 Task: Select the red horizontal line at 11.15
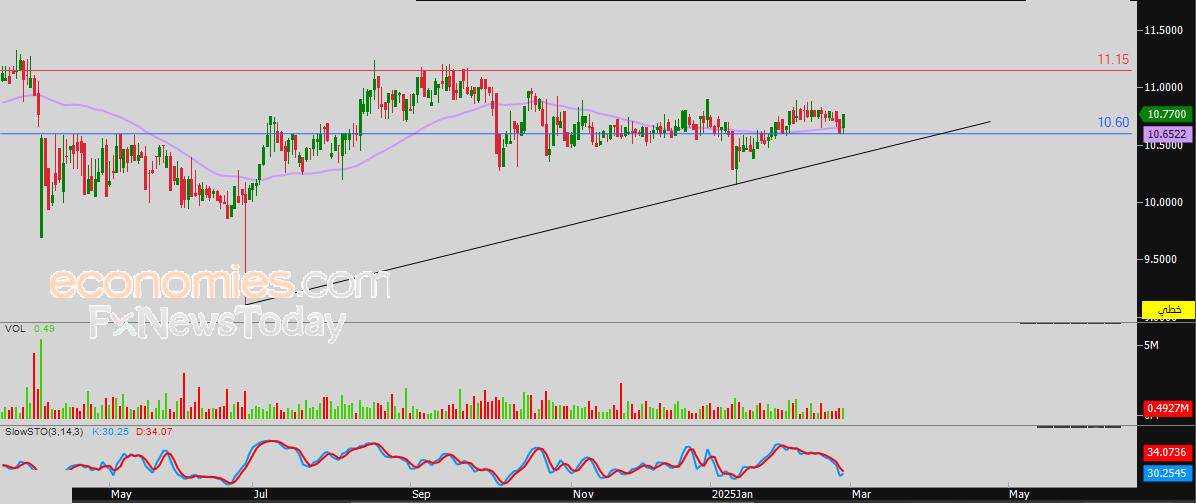[x=566, y=70]
